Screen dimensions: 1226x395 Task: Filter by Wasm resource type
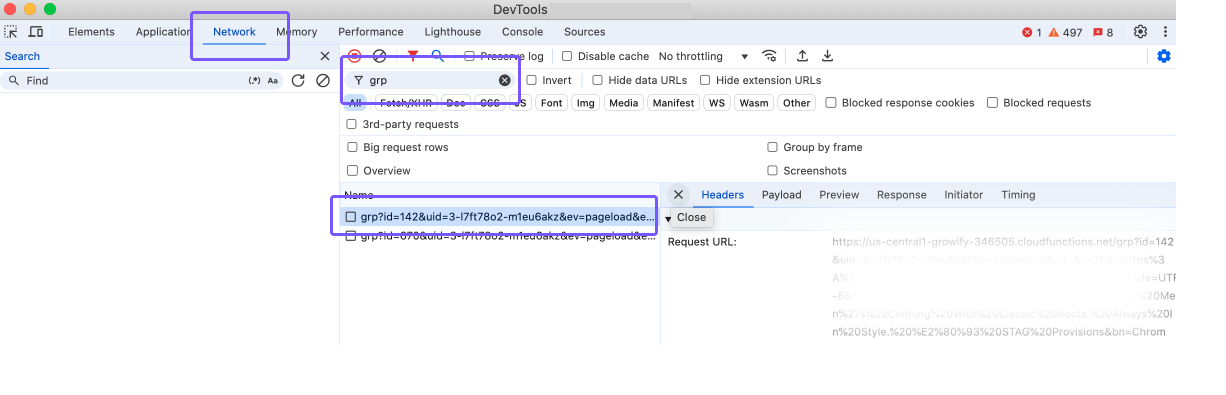[754, 103]
